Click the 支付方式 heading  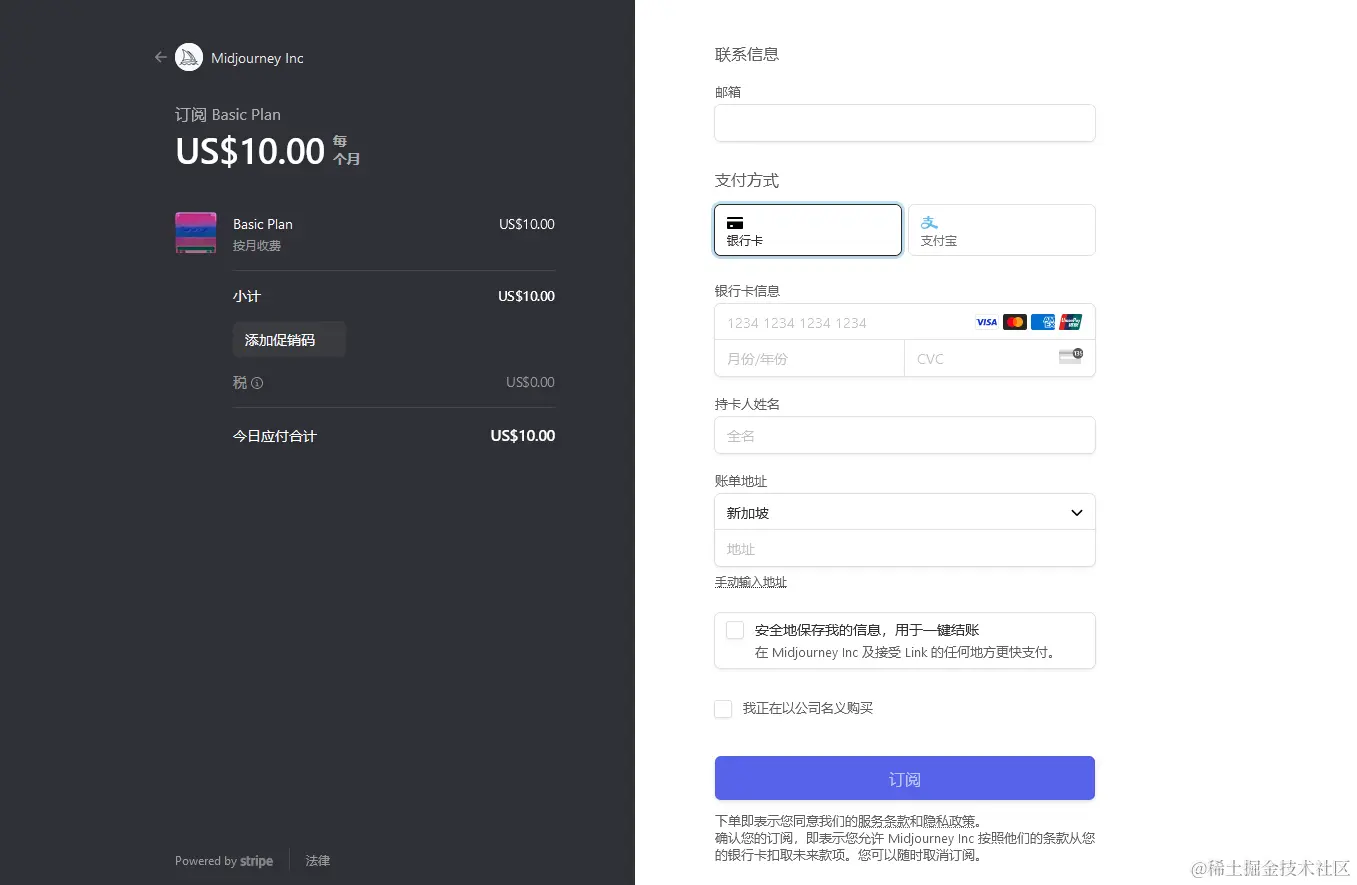coord(747,180)
